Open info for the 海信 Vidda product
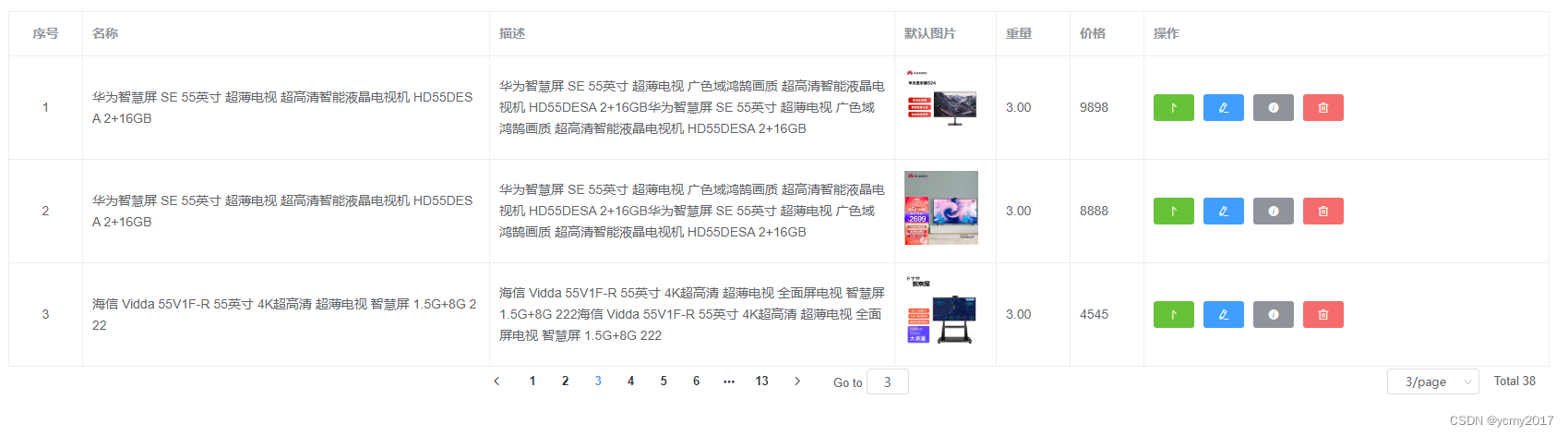The width and height of the screenshot is (1568, 436). click(1273, 315)
